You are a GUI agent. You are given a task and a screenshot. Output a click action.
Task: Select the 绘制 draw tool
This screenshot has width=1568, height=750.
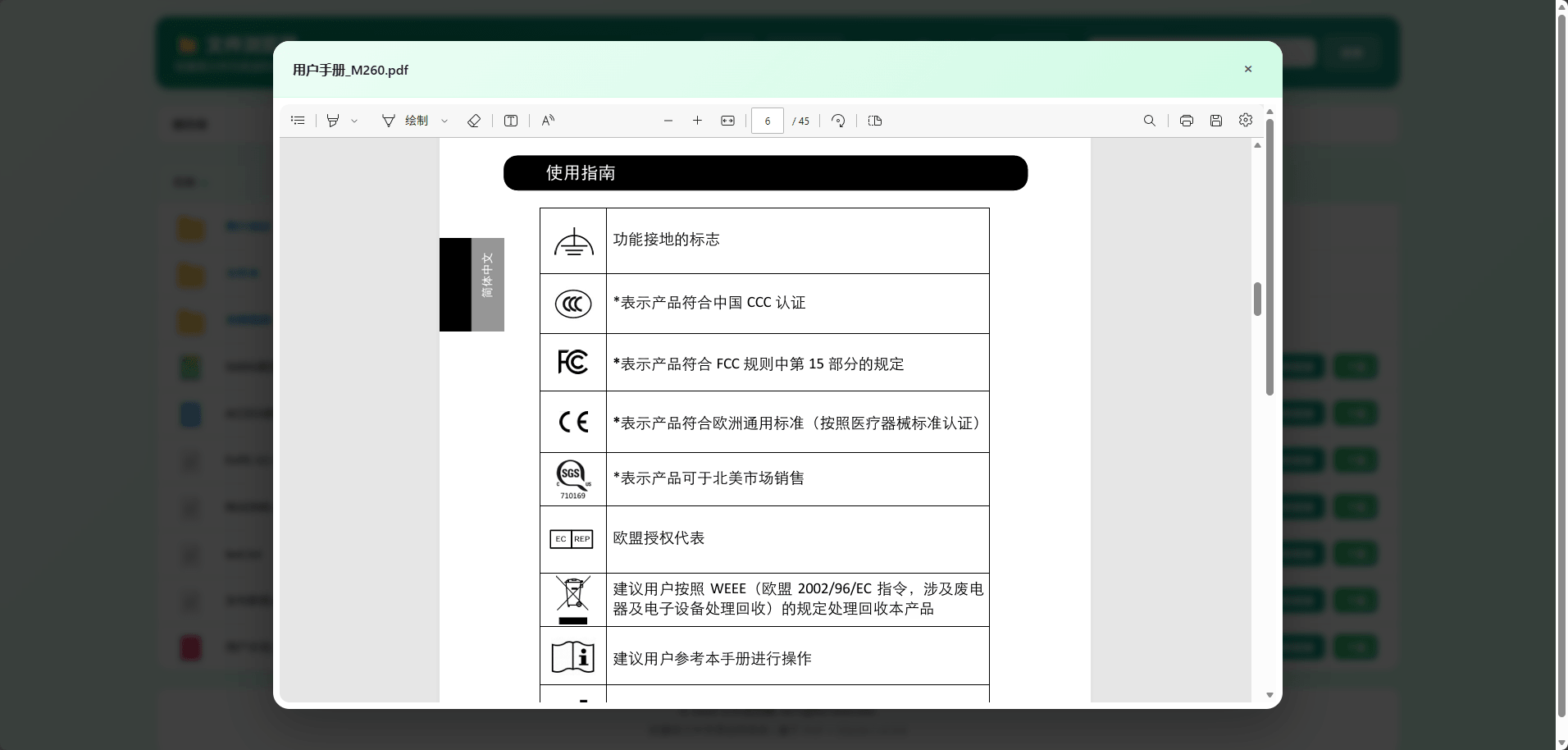pos(405,121)
